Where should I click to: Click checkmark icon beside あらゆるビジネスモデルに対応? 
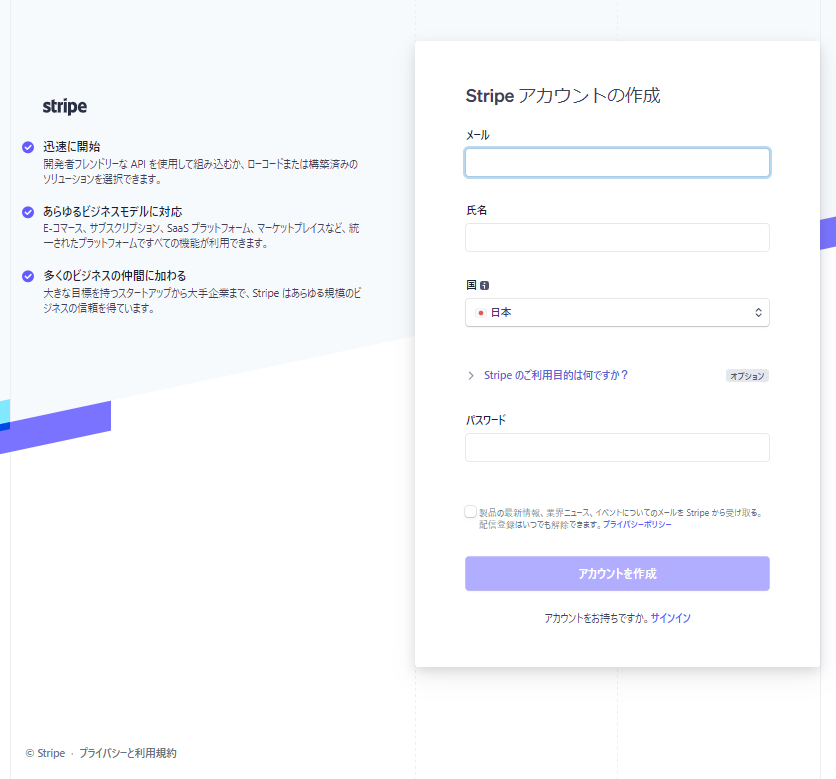click(x=28, y=212)
